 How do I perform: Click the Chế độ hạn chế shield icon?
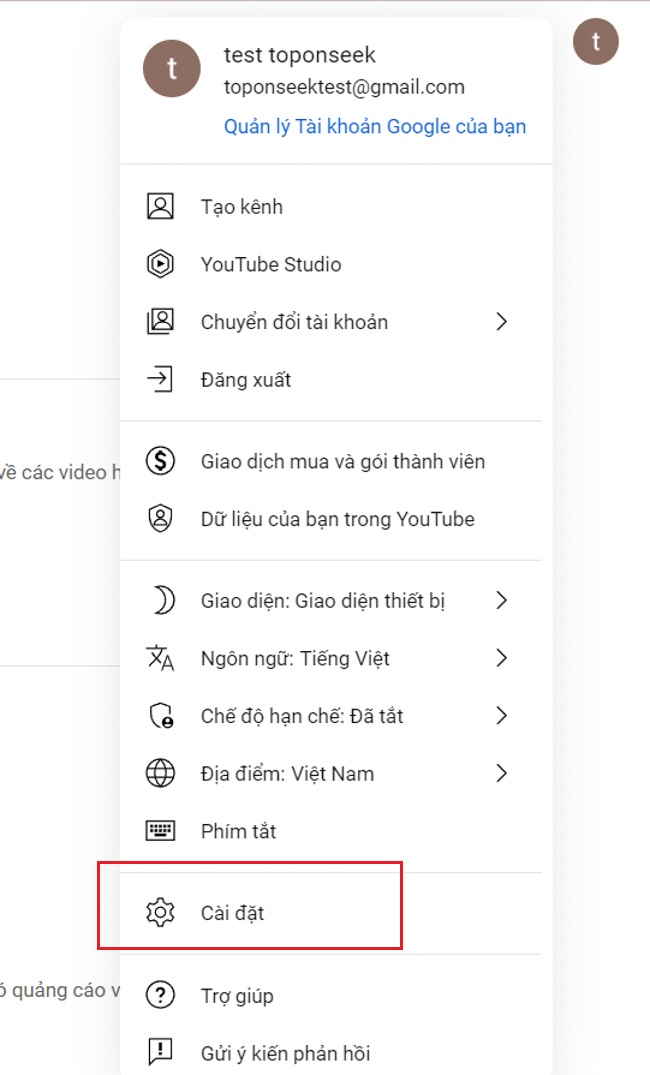pos(160,715)
